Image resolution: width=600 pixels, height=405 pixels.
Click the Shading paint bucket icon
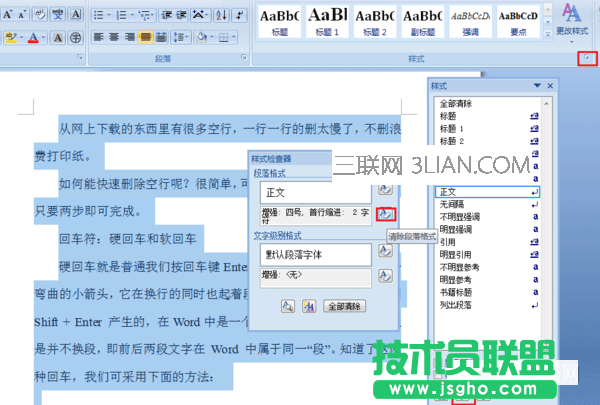201,37
